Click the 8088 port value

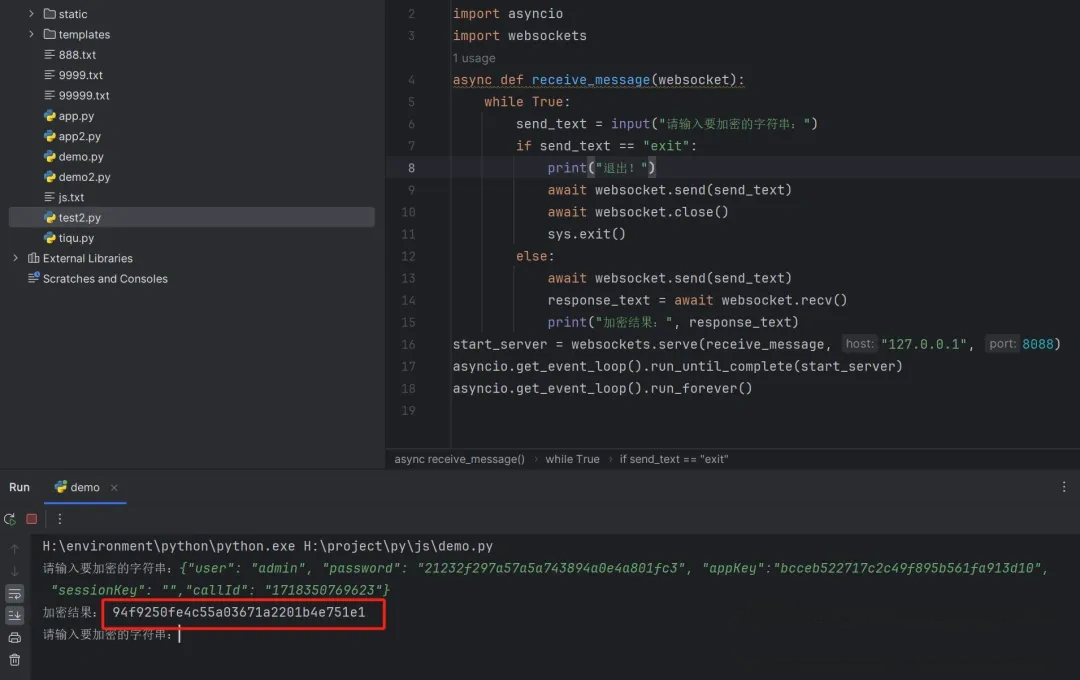(1037, 344)
